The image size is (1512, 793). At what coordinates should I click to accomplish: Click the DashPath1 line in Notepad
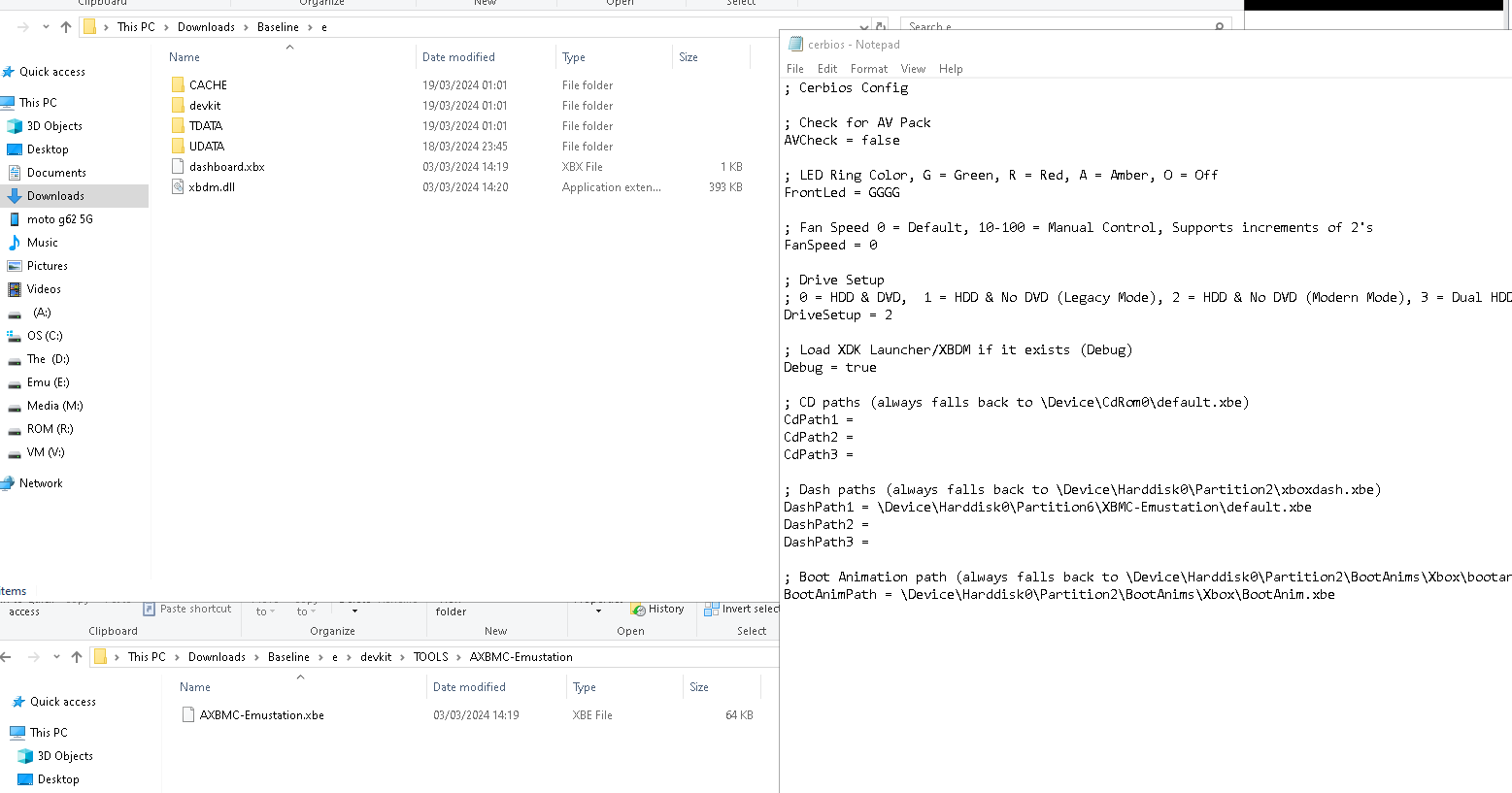[1048, 507]
